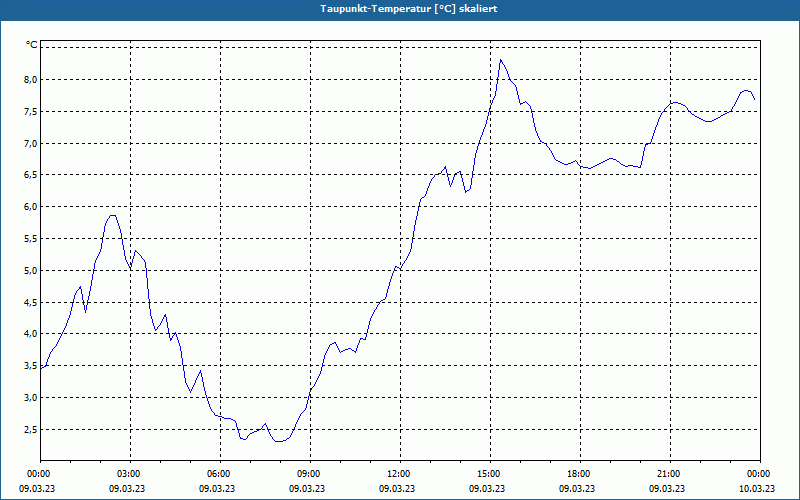The width and height of the screenshot is (800, 500).
Task: Click the 18:00 time label on the x-axis
Action: pos(578,474)
